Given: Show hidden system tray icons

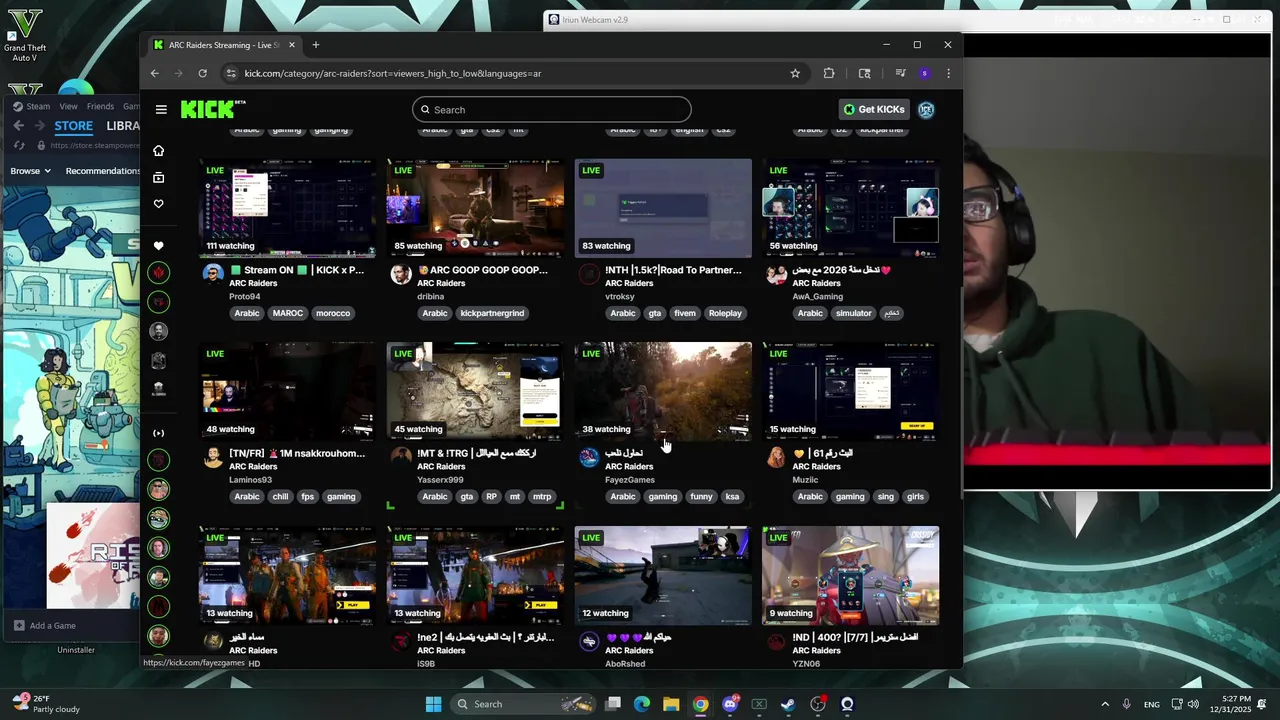Looking at the screenshot, I should point(1104,704).
